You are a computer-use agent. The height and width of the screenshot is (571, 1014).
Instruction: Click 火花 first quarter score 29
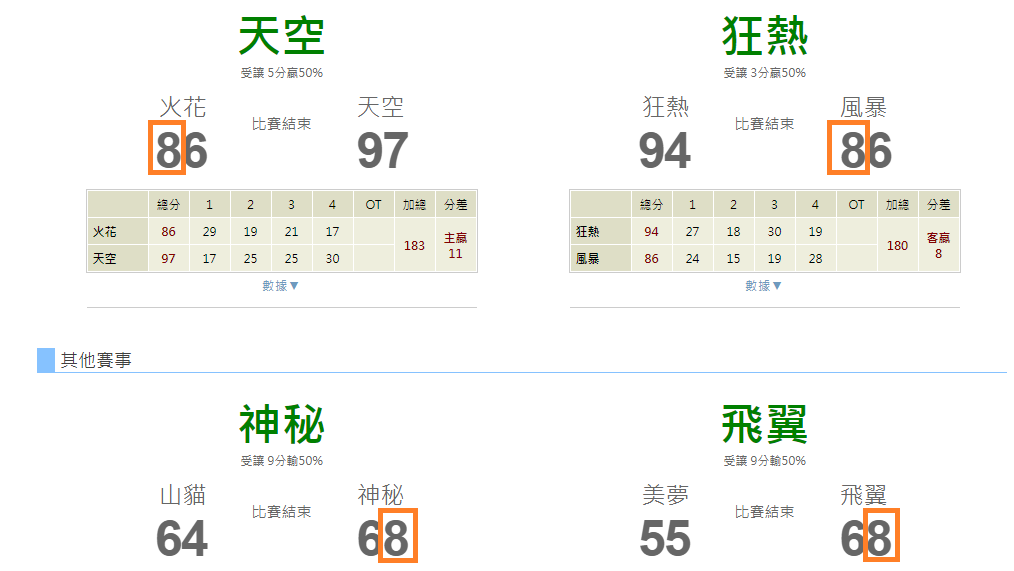[x=210, y=232]
